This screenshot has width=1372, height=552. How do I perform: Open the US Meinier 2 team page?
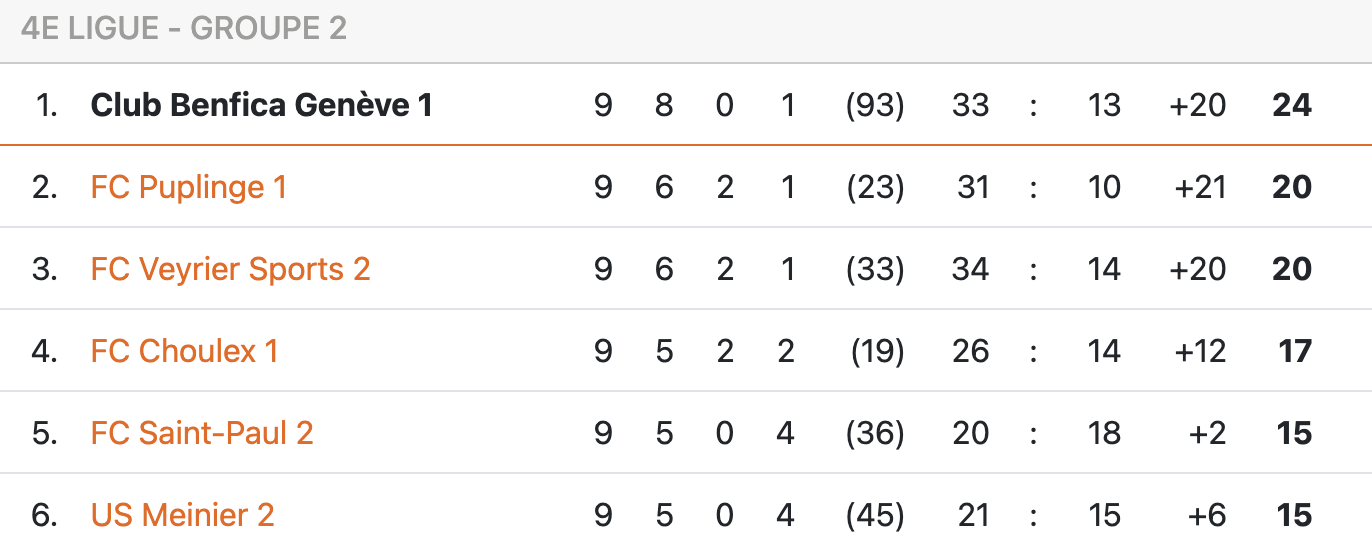point(182,515)
